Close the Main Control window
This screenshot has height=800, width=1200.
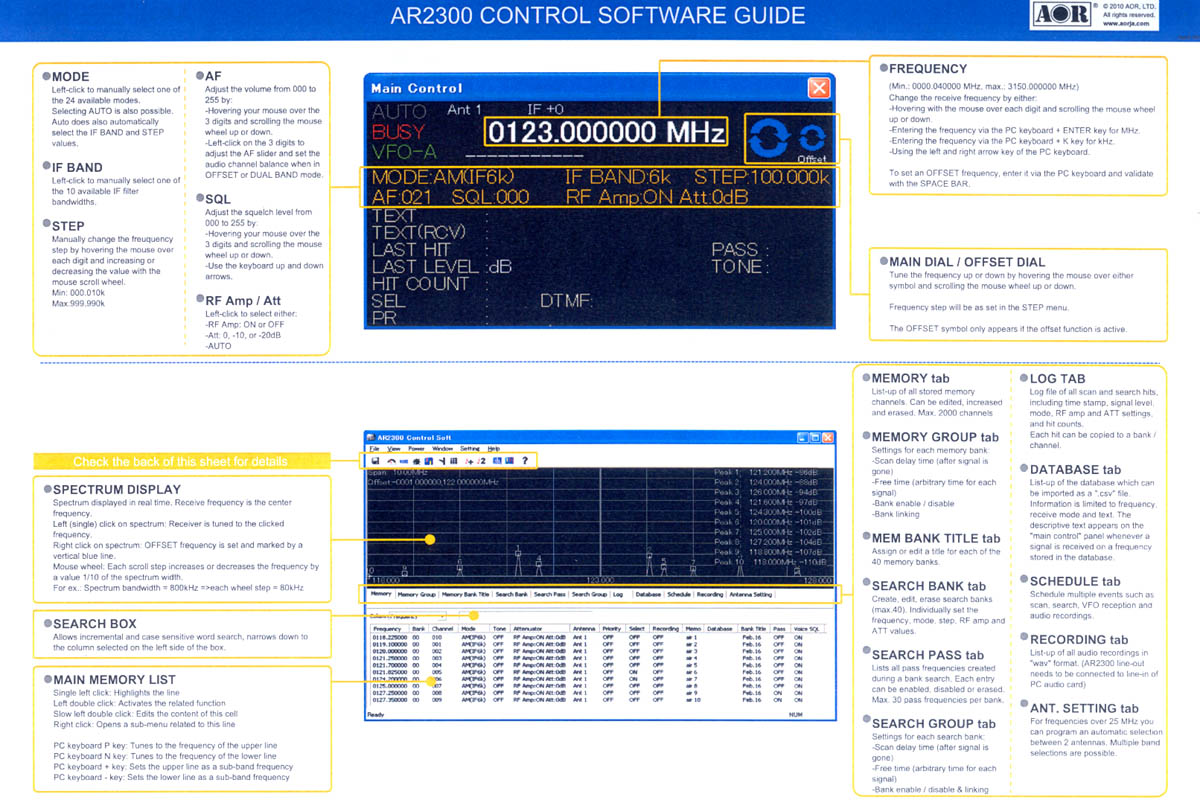tap(819, 88)
